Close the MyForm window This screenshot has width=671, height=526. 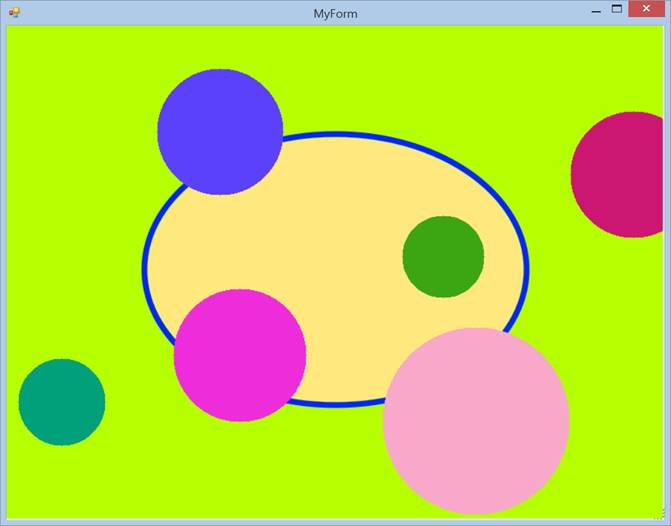647,10
